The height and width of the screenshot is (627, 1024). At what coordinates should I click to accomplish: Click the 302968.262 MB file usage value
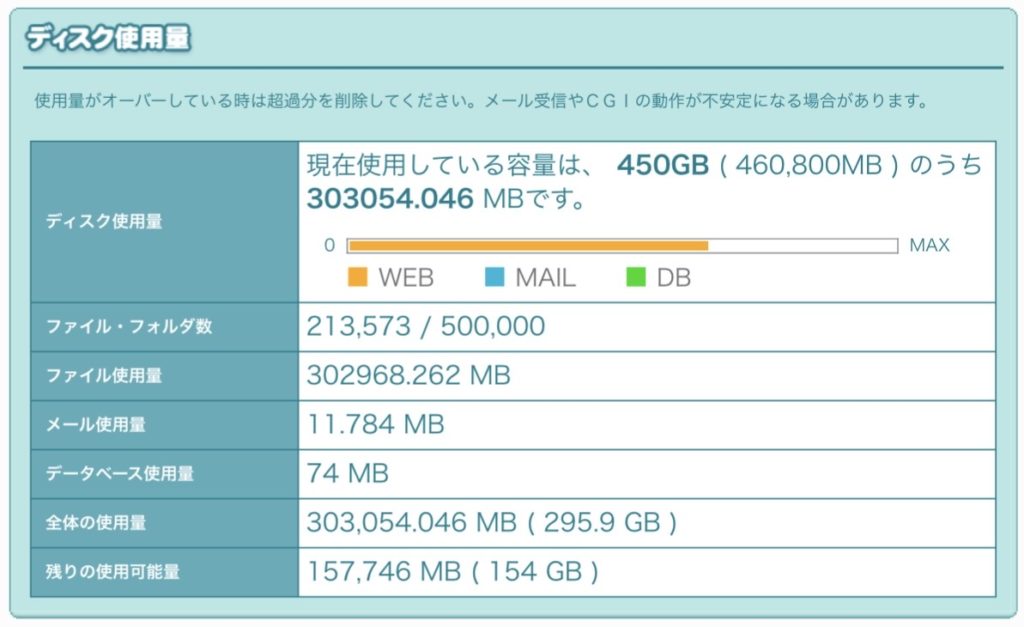(408, 375)
